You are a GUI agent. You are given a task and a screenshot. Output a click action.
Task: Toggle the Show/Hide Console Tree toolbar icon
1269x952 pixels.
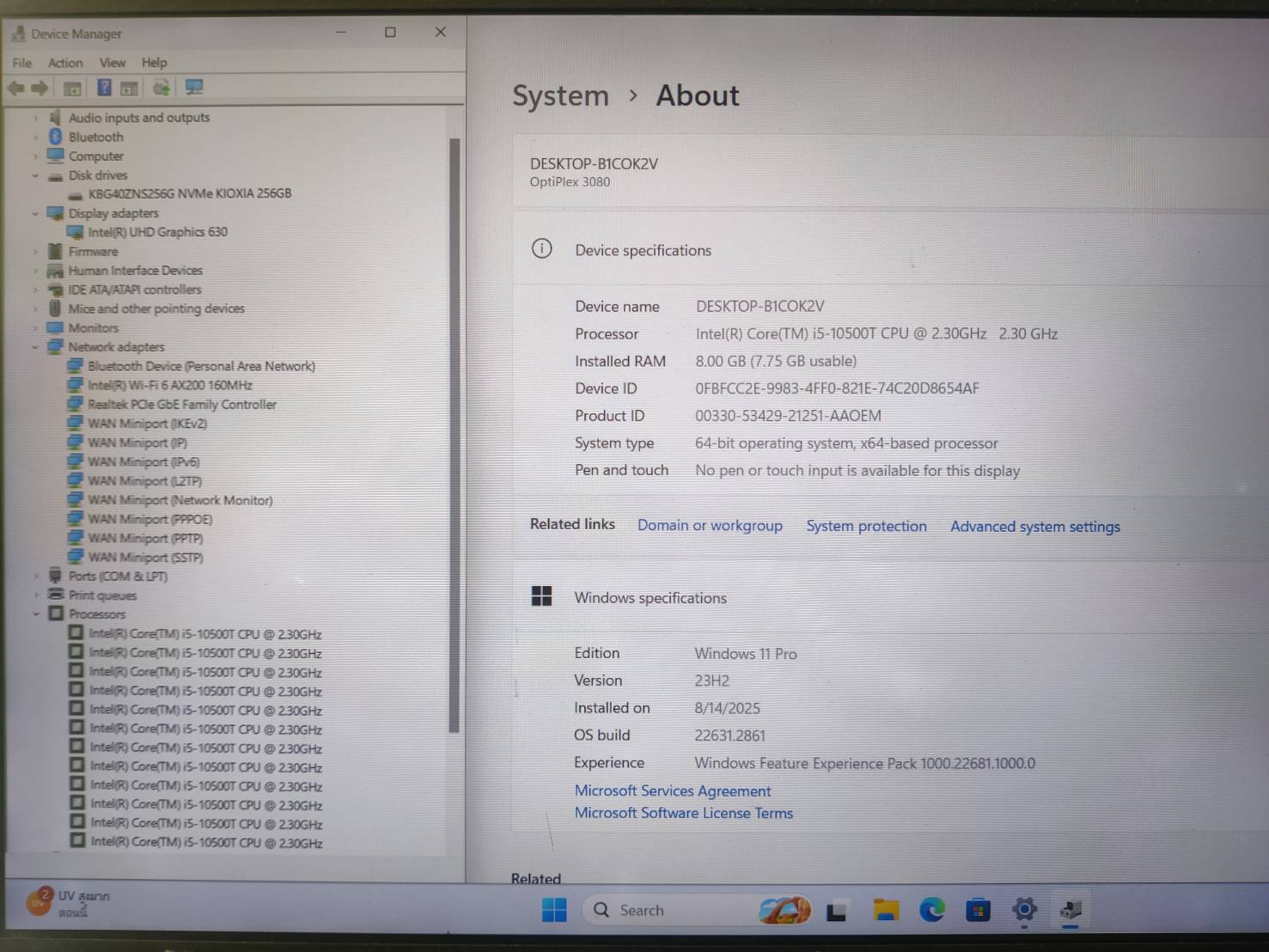click(x=72, y=88)
